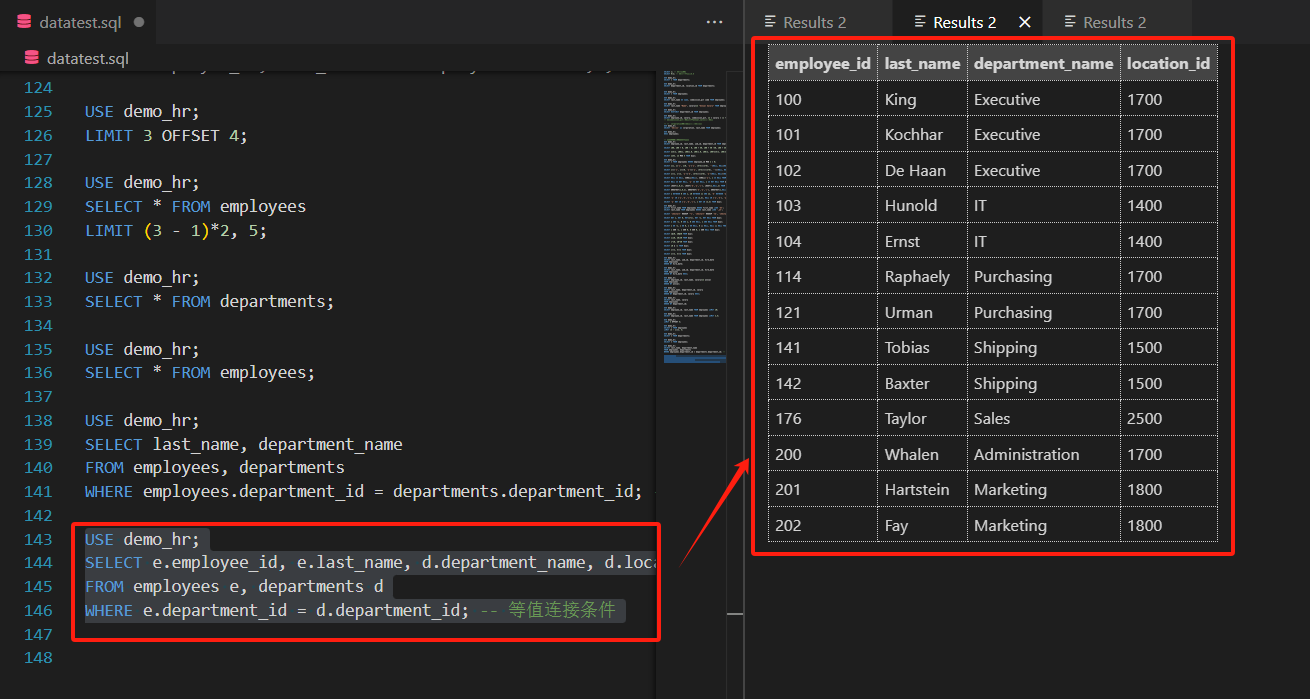Click the Raphaely cell
Viewport: 1310px width, 699px height.
click(x=922, y=276)
